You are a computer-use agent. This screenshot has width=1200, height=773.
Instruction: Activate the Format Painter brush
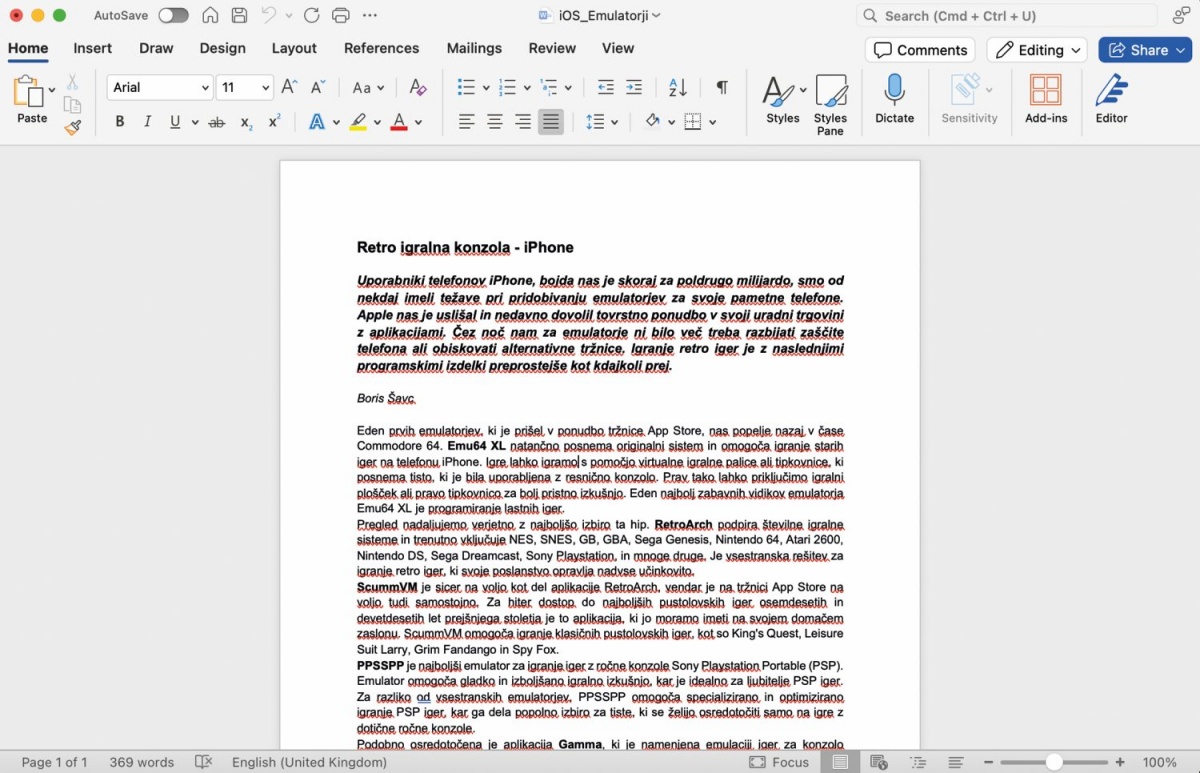point(72,128)
